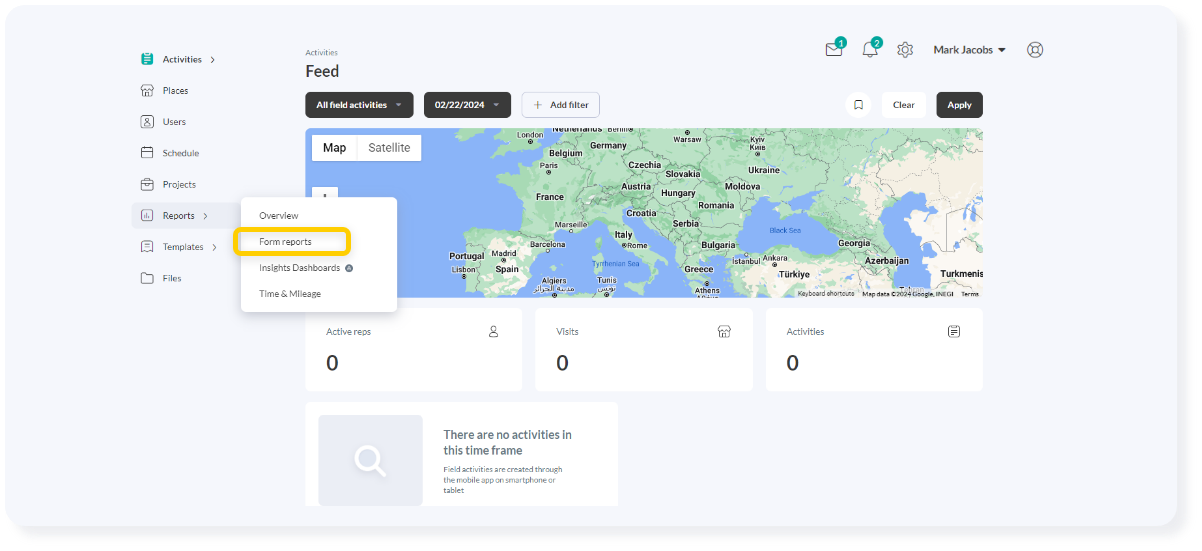The width and height of the screenshot is (1202, 551).
Task: Open the 02/22/2024 date dropdown
Action: [467, 105]
